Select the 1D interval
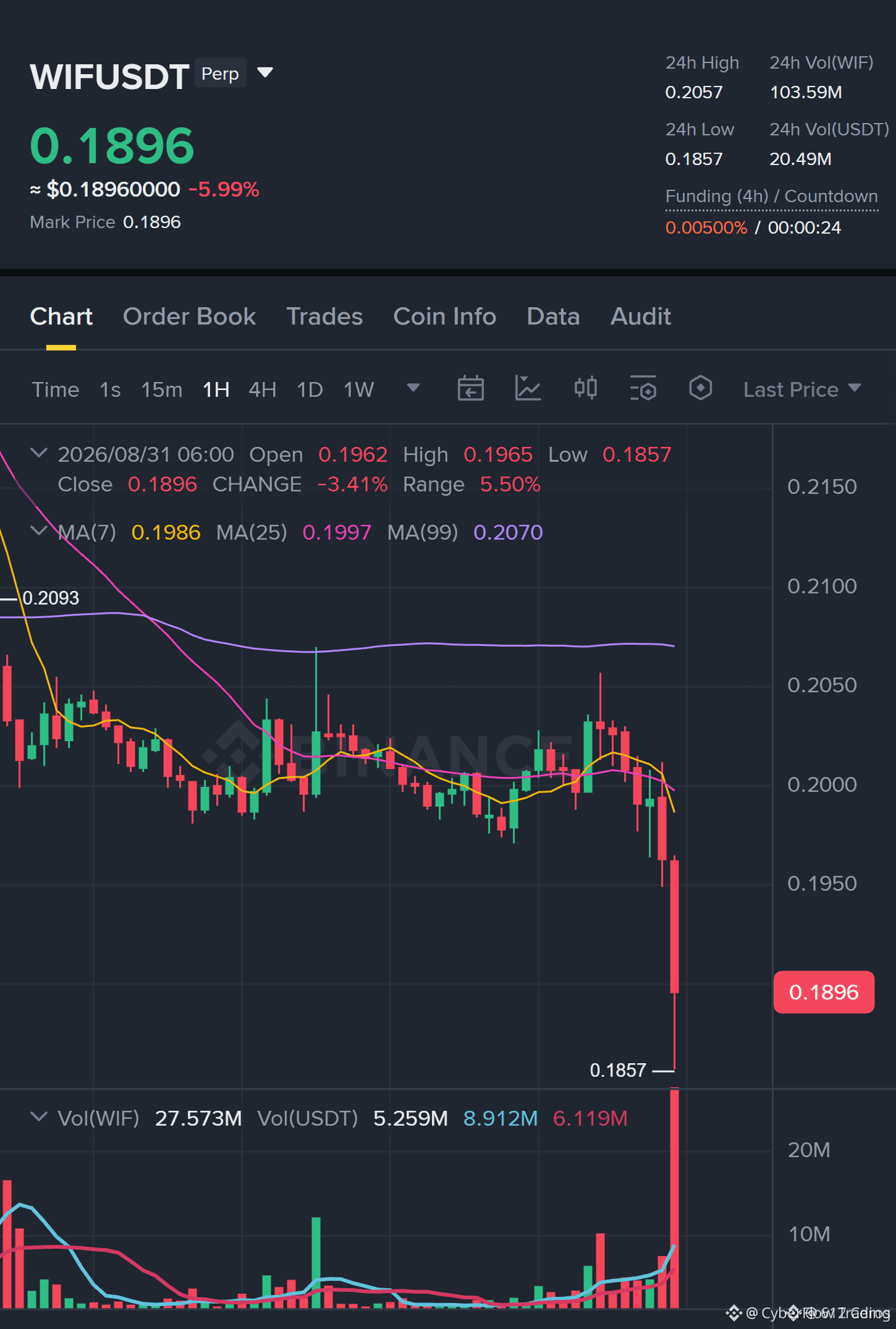The height and width of the screenshot is (1329, 896). [310, 389]
